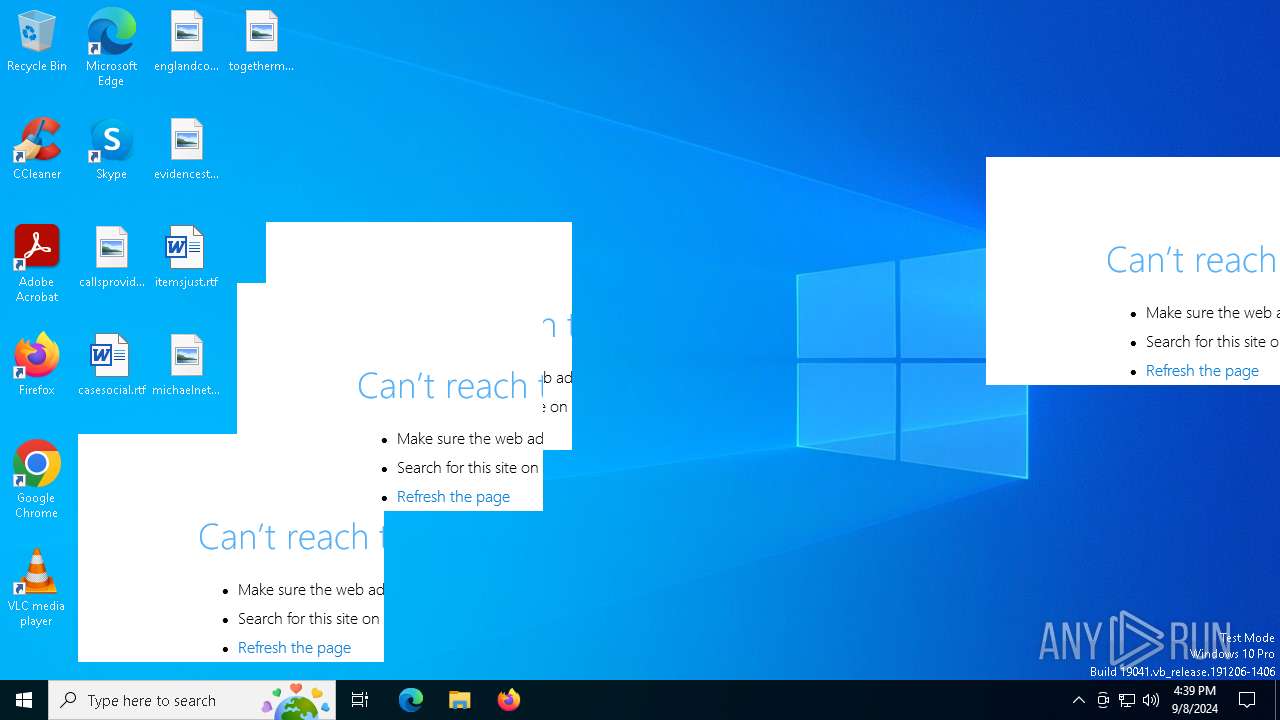Screen dimensions: 1280x720
Task: Open Skype desktop shortcut
Action: 111,150
